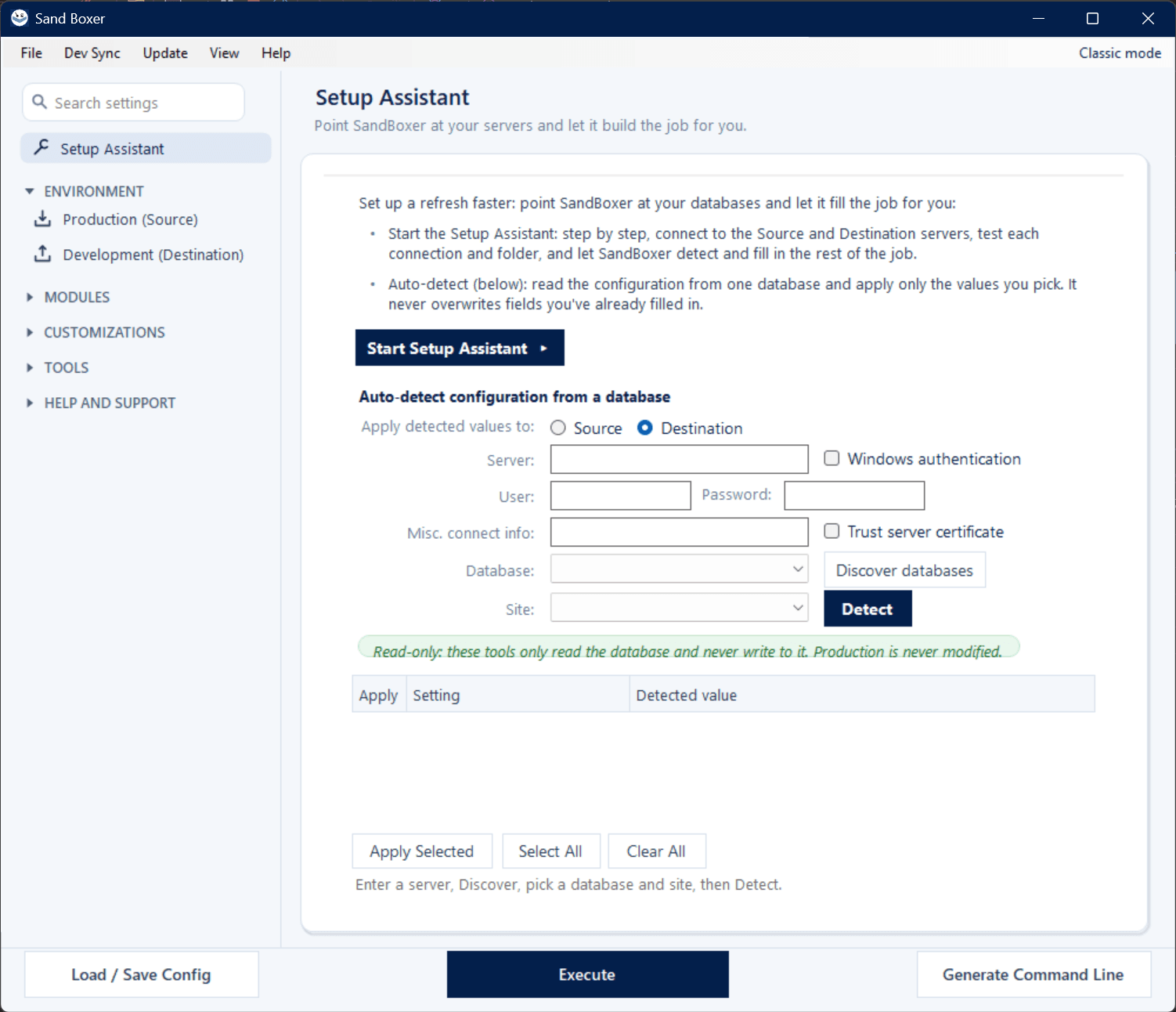The image size is (1176, 1012).
Task: Click the Select All button
Action: 550,851
